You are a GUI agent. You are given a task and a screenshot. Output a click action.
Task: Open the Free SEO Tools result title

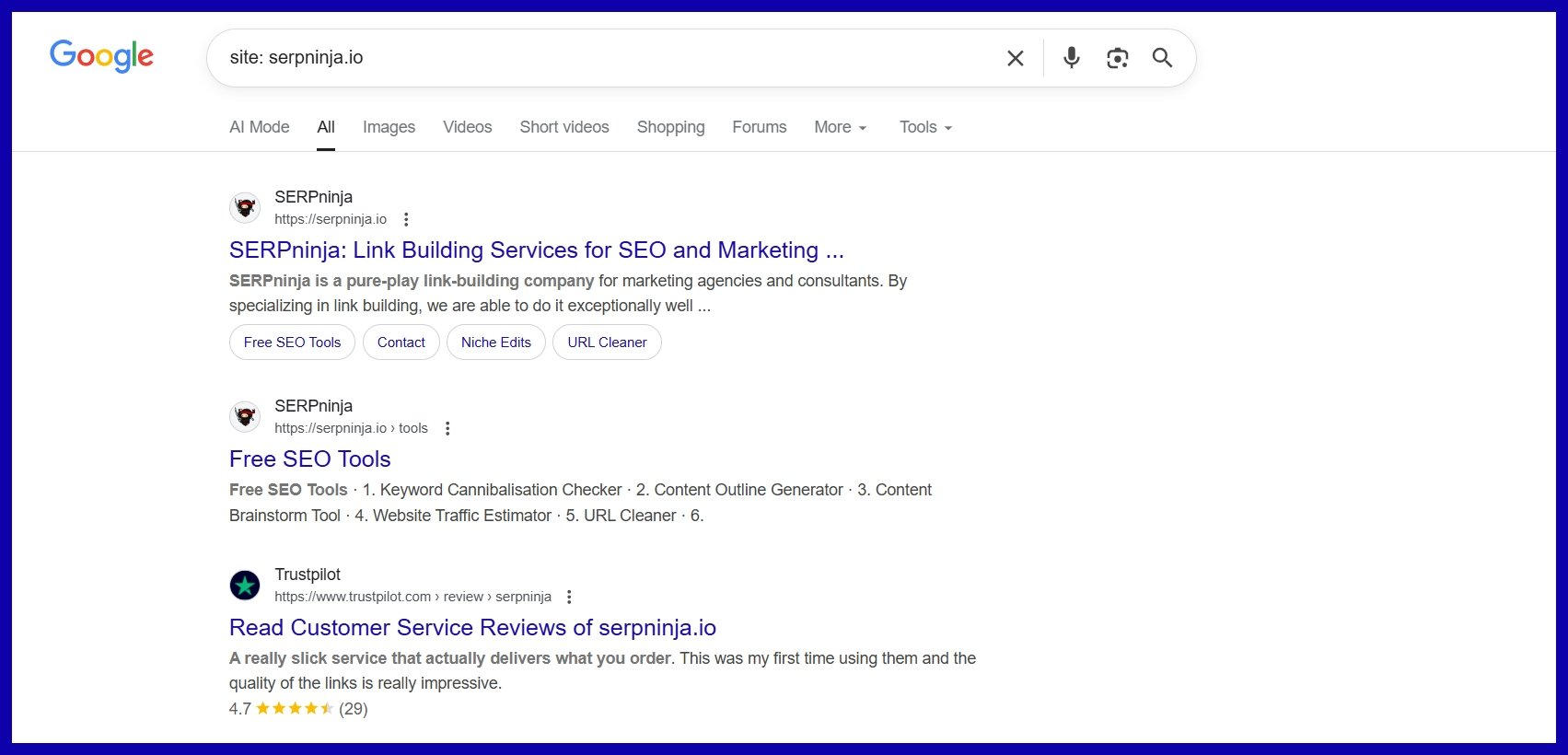(309, 459)
